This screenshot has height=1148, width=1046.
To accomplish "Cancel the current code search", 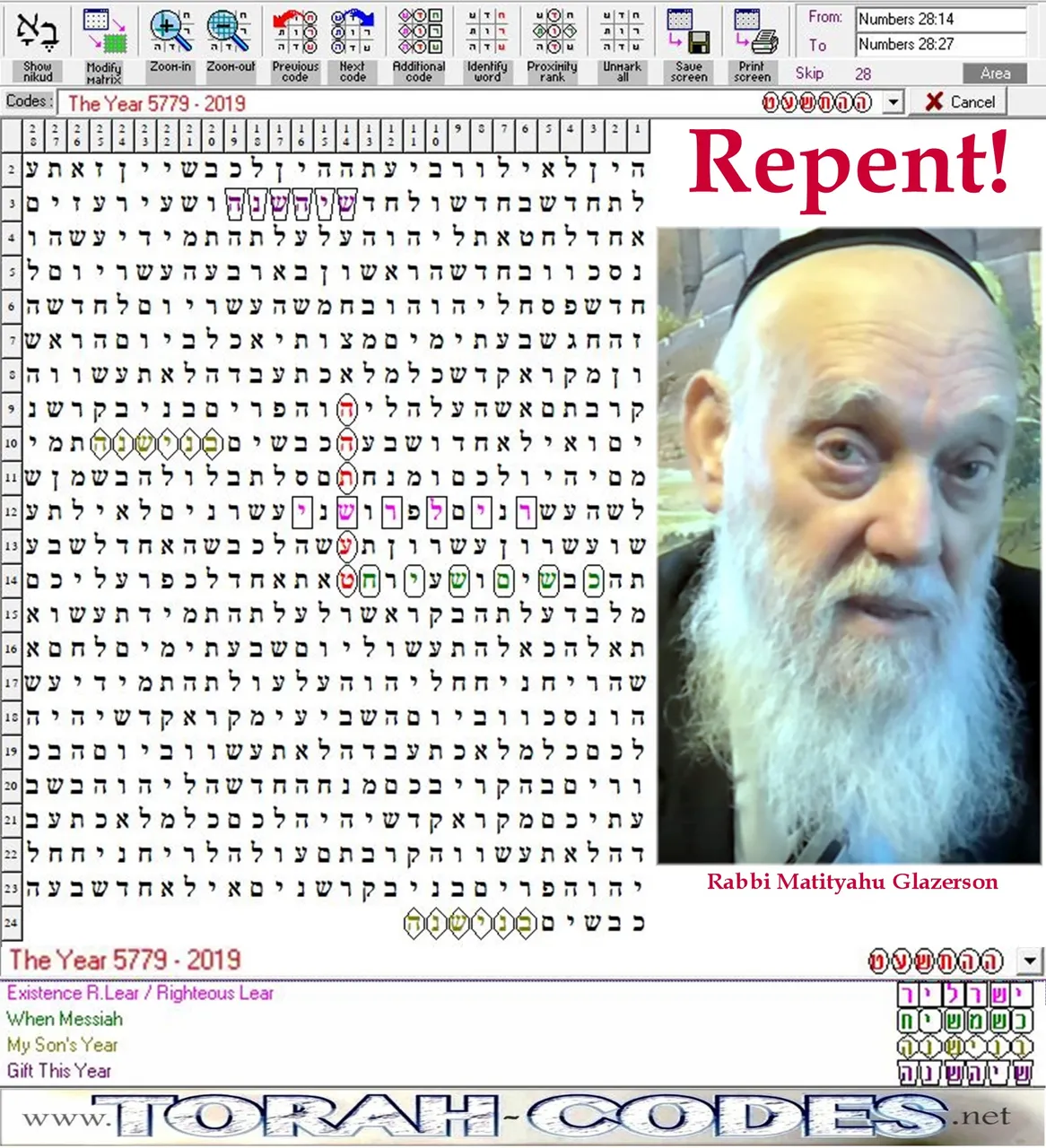I will pos(960,101).
